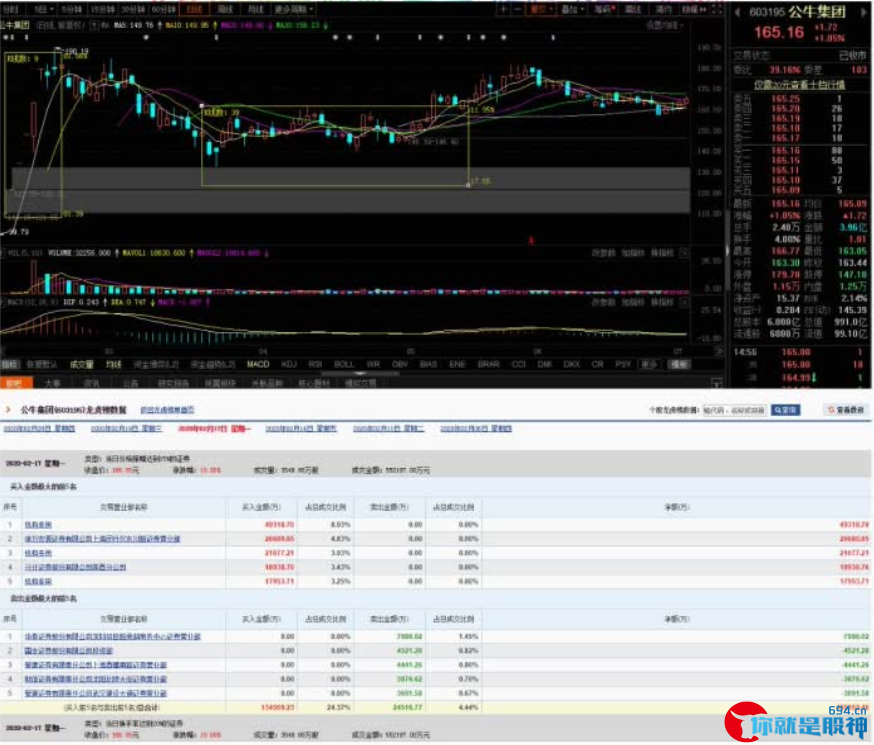Screen dimensions: 874x745
Task: Open seller row 2 securities branch link
Action: click(69, 651)
